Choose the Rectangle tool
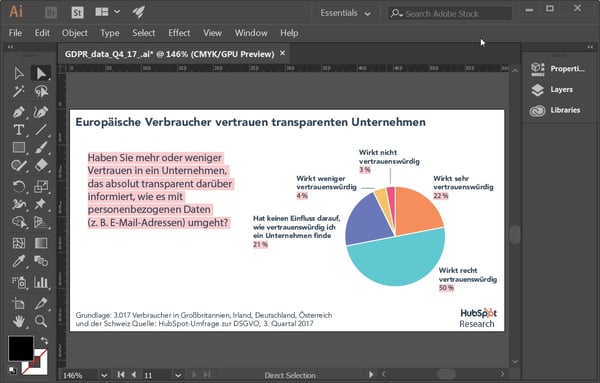The image size is (600, 383). pos(18,147)
